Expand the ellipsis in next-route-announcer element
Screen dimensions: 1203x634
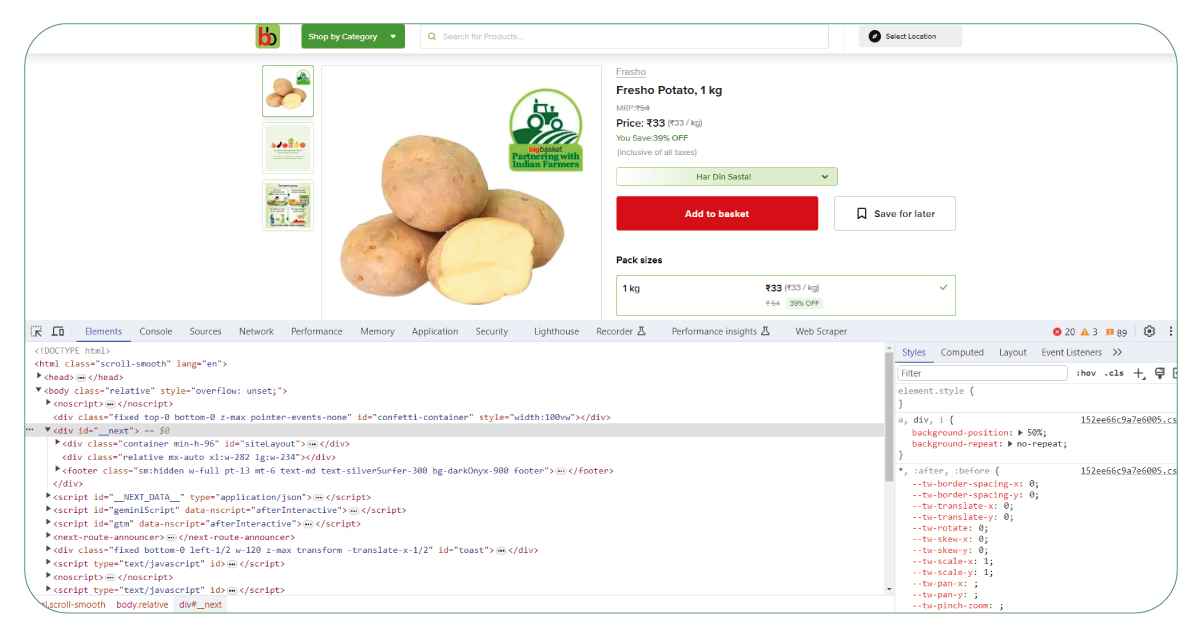click(x=171, y=537)
